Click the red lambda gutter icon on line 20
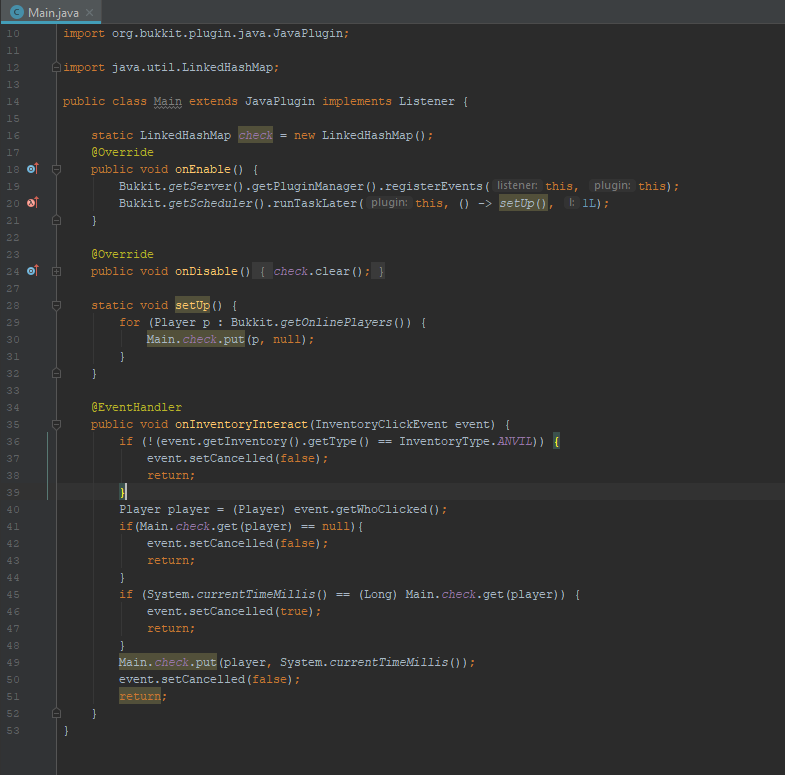This screenshot has height=775, width=785. [x=32, y=203]
